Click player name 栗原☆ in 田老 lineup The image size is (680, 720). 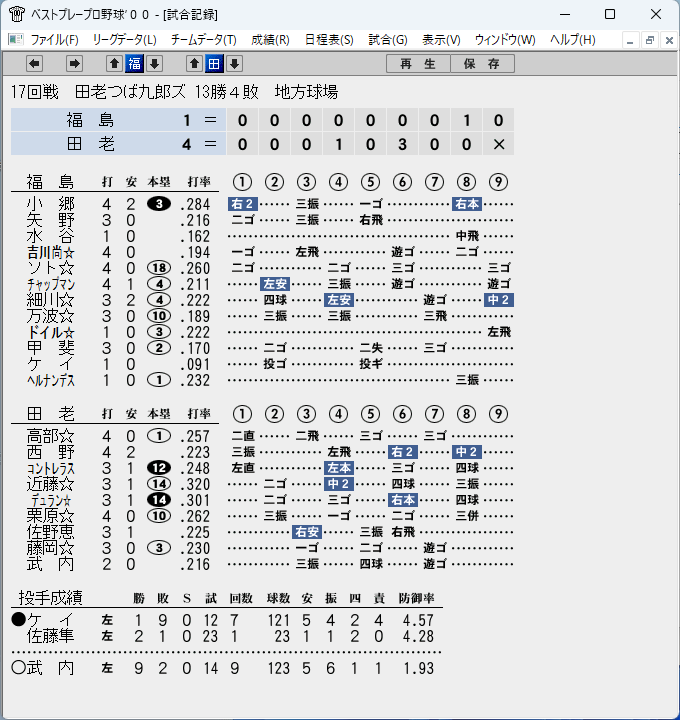51,516
